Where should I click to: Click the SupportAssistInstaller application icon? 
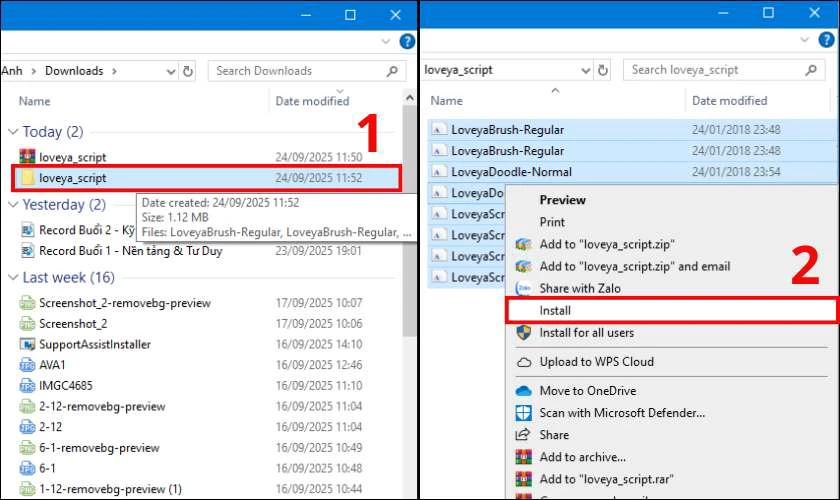click(27, 344)
